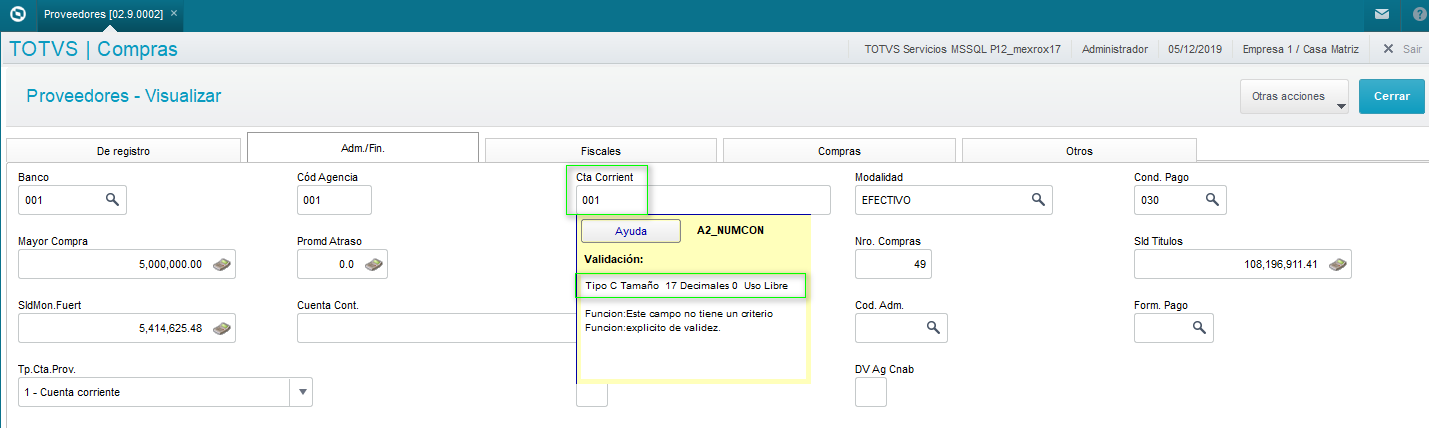Screen dimensions: 1429x428
Task: Click the Promd Atraso calculator icon
Action: tap(374, 264)
